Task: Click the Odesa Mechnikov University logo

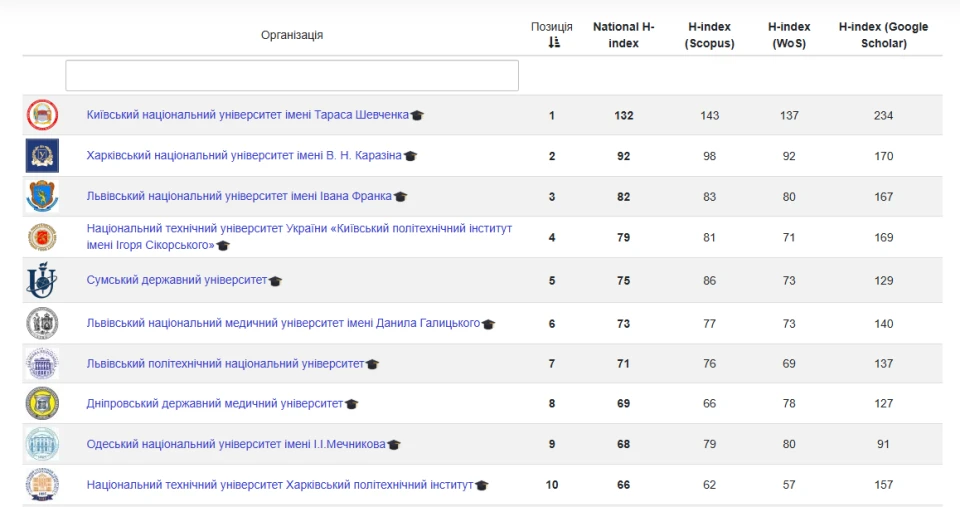Action: click(x=42, y=444)
